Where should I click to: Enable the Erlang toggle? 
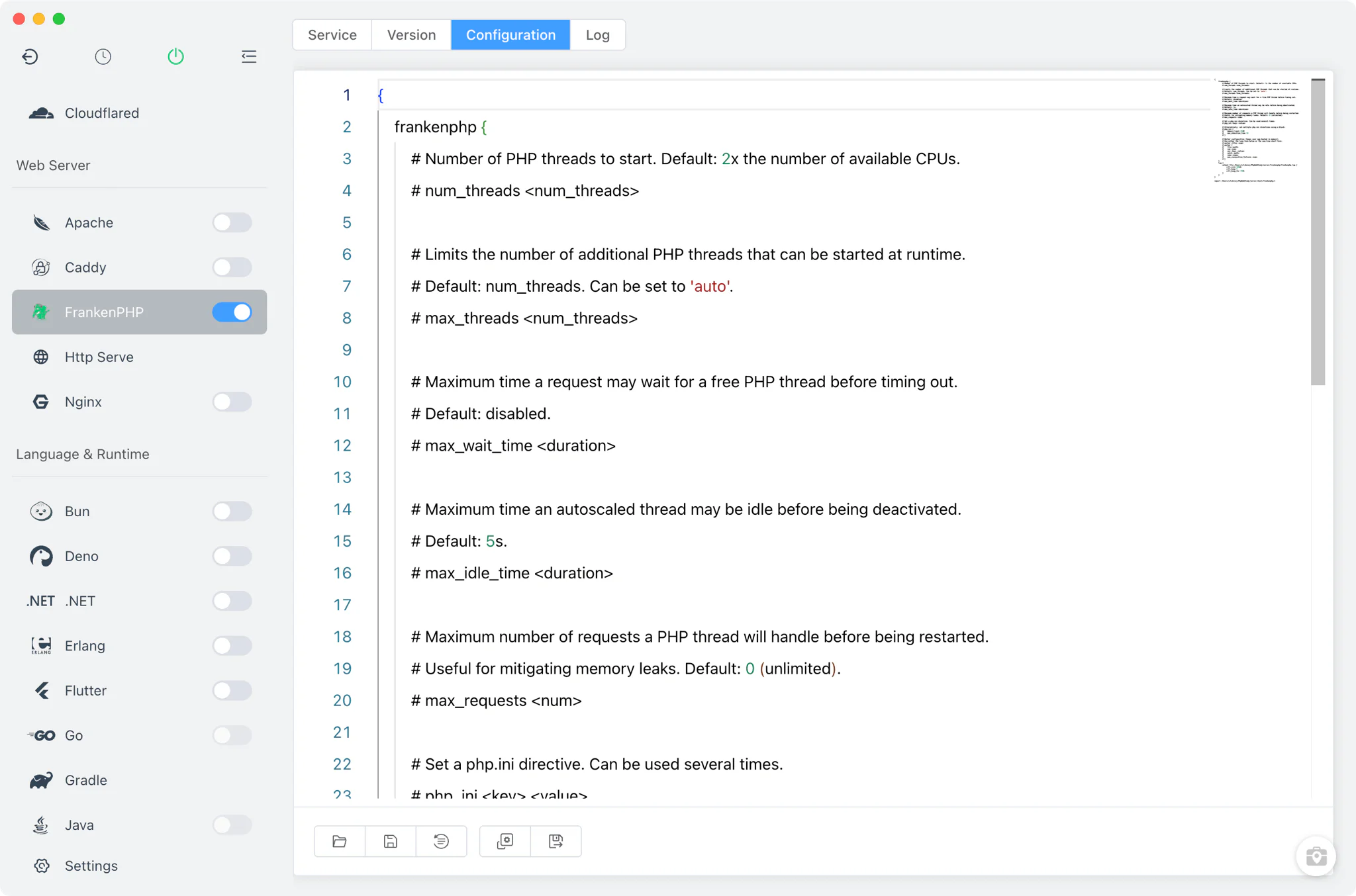pyautogui.click(x=232, y=646)
